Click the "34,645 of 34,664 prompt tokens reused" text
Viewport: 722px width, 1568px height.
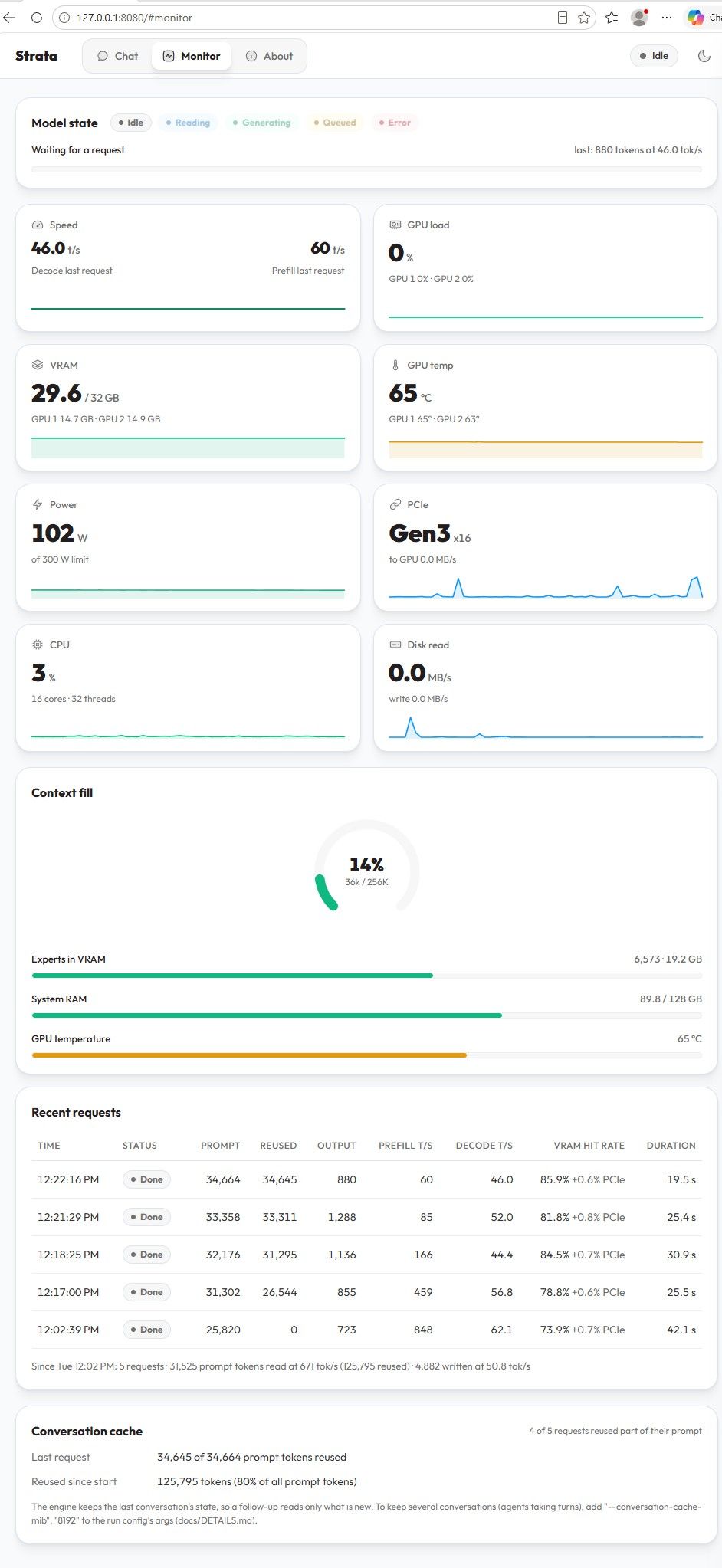(251, 1458)
